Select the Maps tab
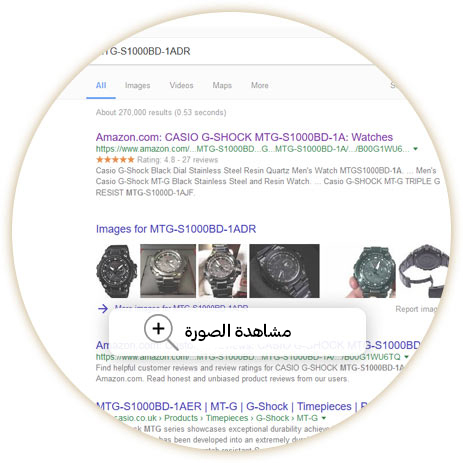 [222, 85]
